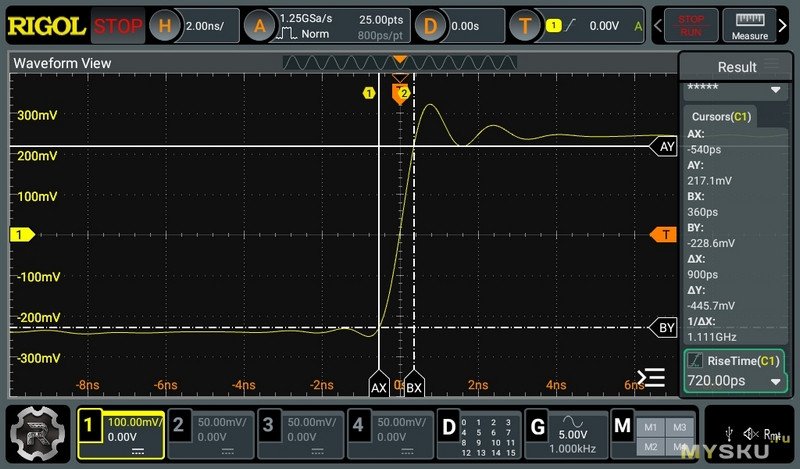Tap the Horizontal timebase H icon
The height and width of the screenshot is (469, 800).
tap(165, 26)
